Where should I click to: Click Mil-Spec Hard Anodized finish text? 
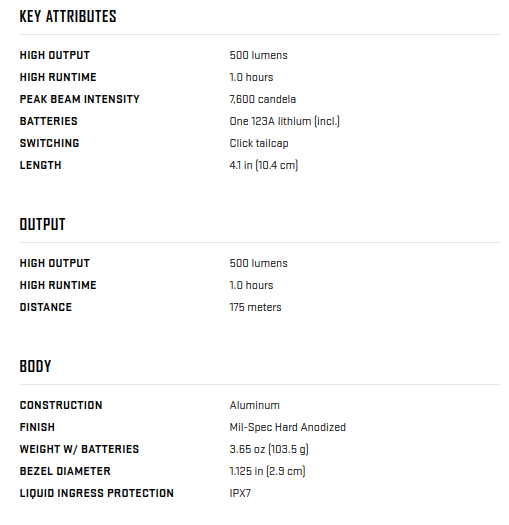[x=288, y=428]
